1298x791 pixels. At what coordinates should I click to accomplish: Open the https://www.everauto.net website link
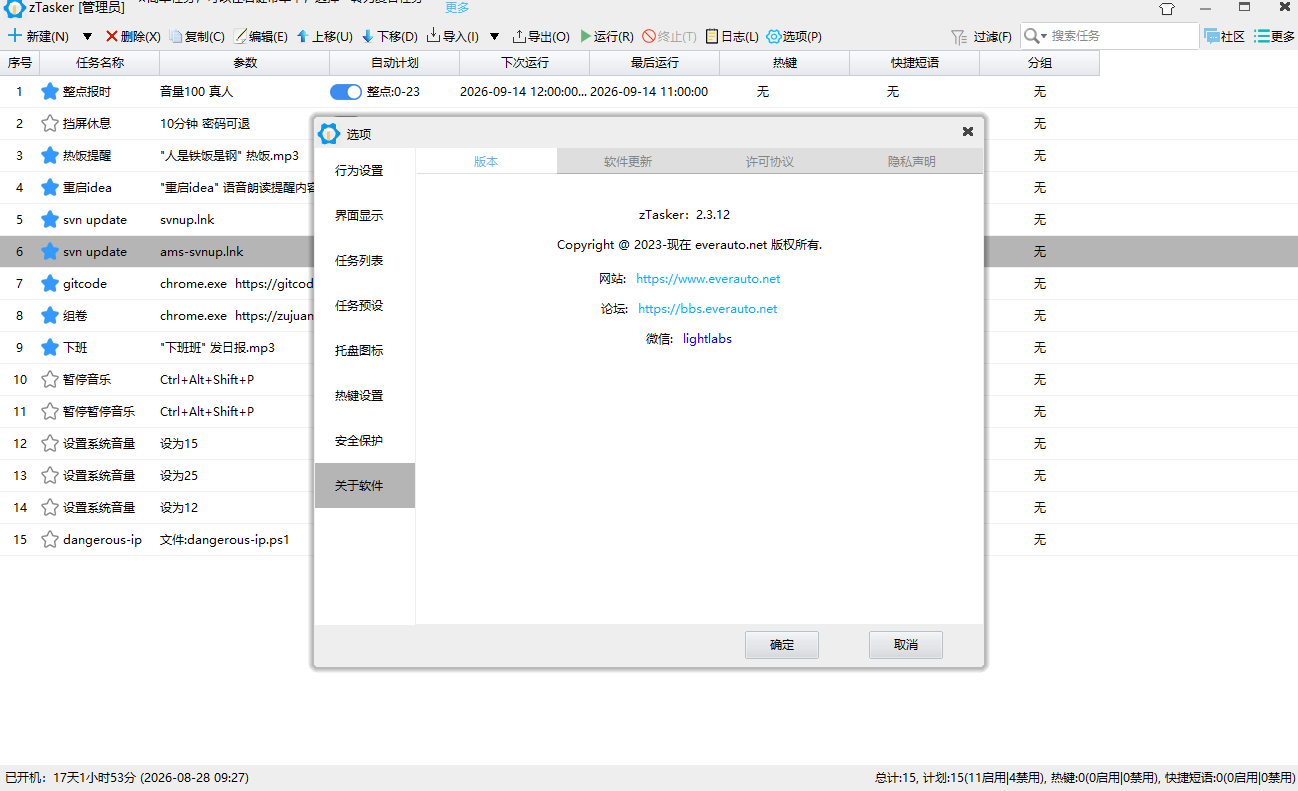coord(708,279)
